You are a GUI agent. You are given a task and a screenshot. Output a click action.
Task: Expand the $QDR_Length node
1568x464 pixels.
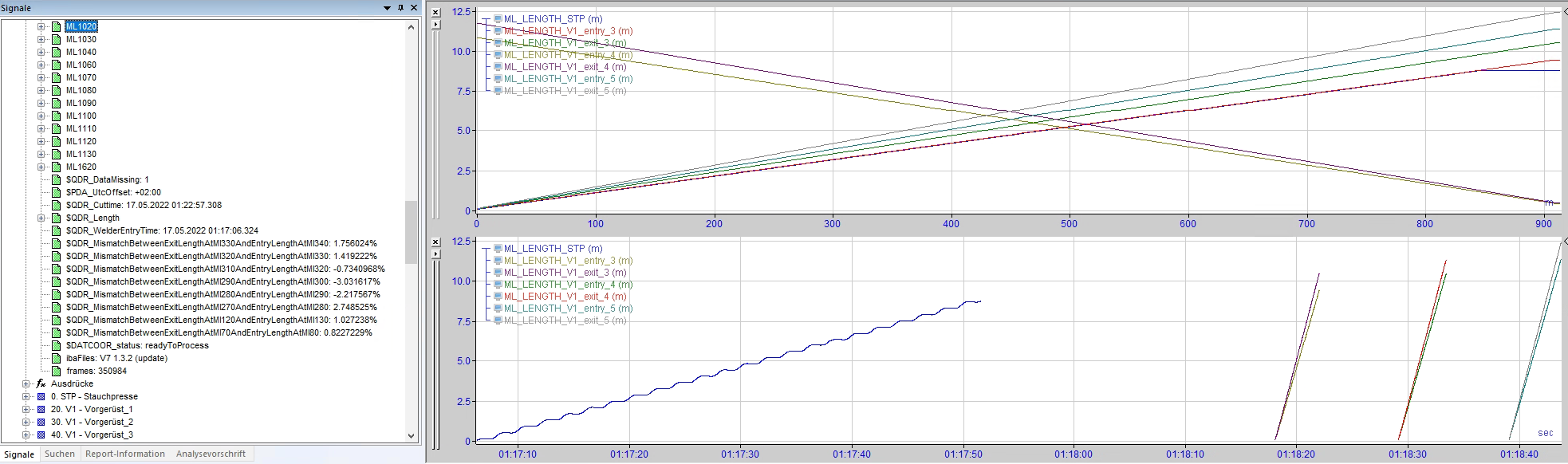41,218
